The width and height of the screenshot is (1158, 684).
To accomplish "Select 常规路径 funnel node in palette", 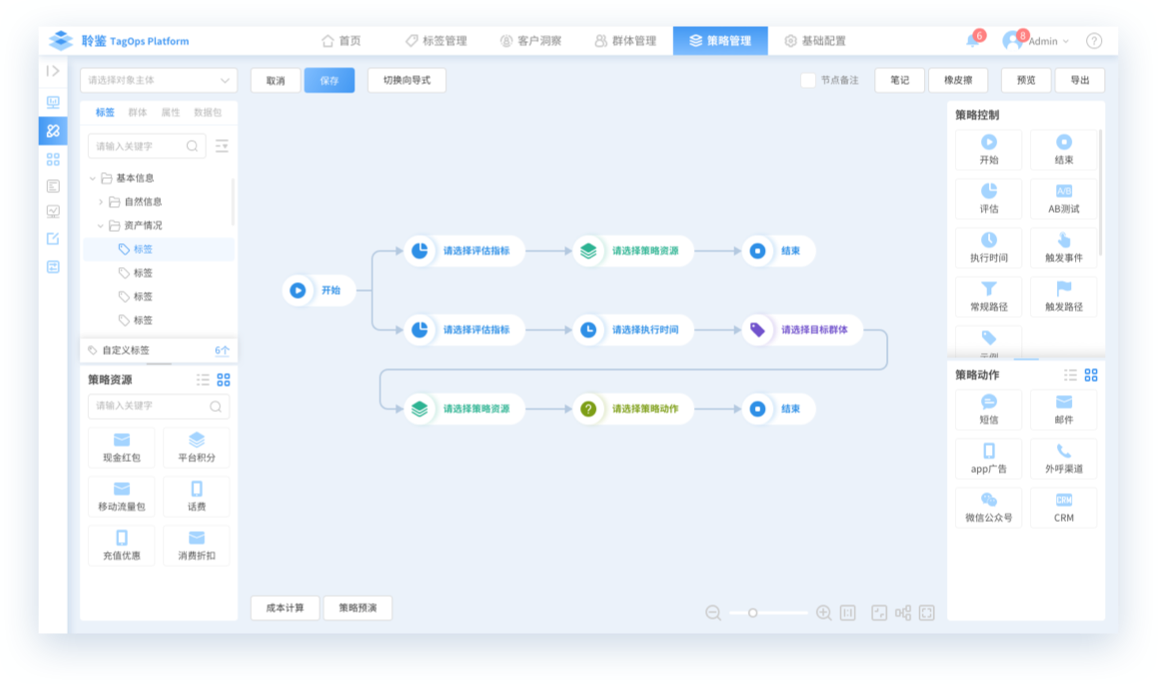I will click(x=989, y=296).
